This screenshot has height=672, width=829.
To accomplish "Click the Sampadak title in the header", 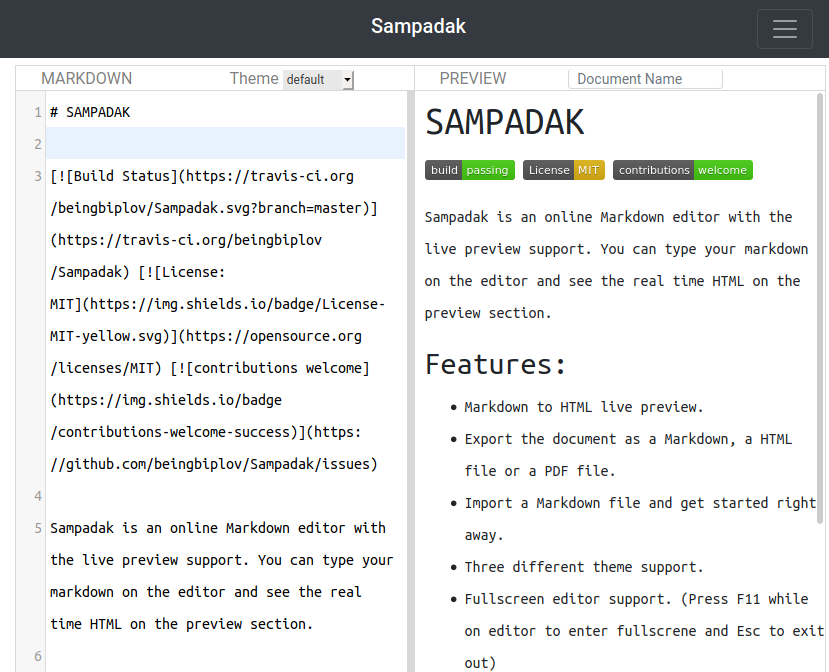I will pos(418,26).
